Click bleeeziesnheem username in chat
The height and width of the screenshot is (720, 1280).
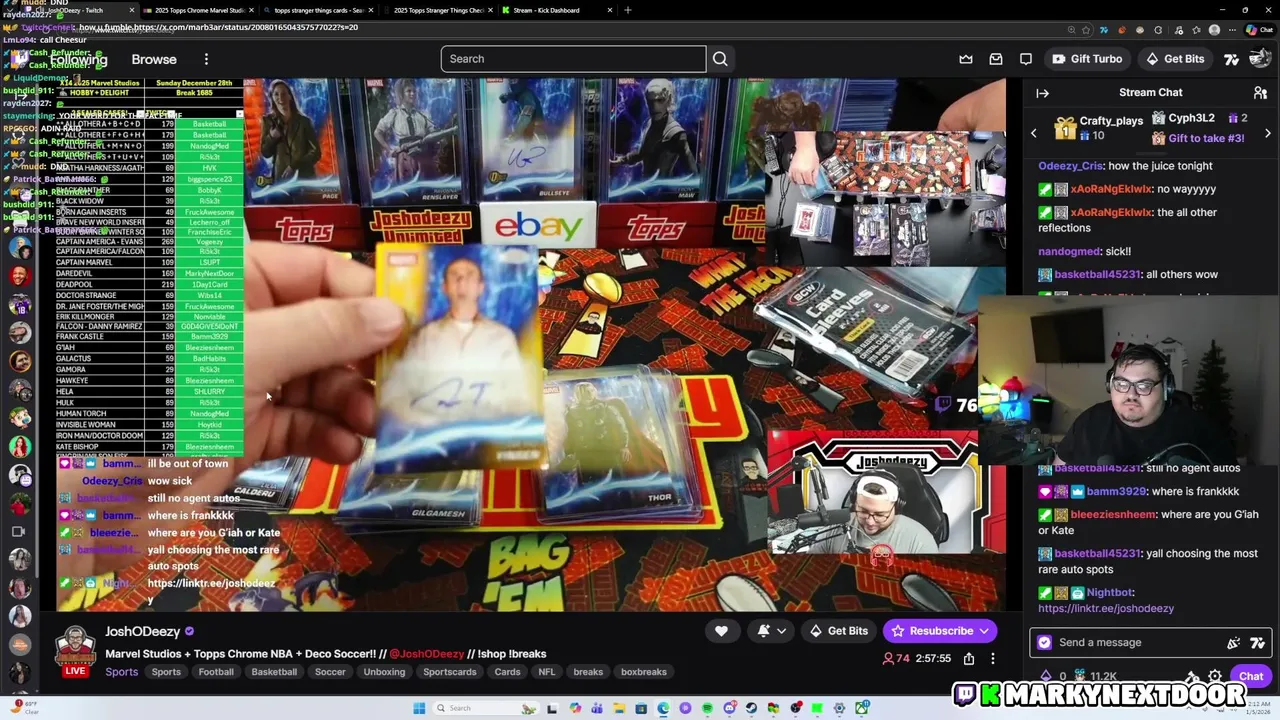coord(1113,514)
